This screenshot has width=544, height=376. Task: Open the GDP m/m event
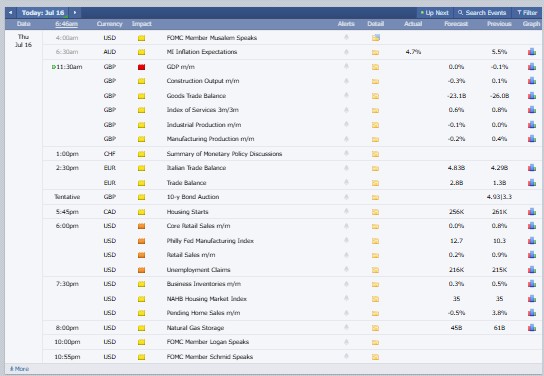point(180,67)
